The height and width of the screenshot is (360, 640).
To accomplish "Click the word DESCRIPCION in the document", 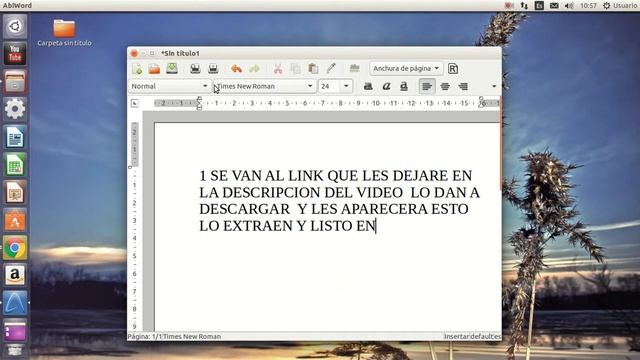I will tap(271, 192).
